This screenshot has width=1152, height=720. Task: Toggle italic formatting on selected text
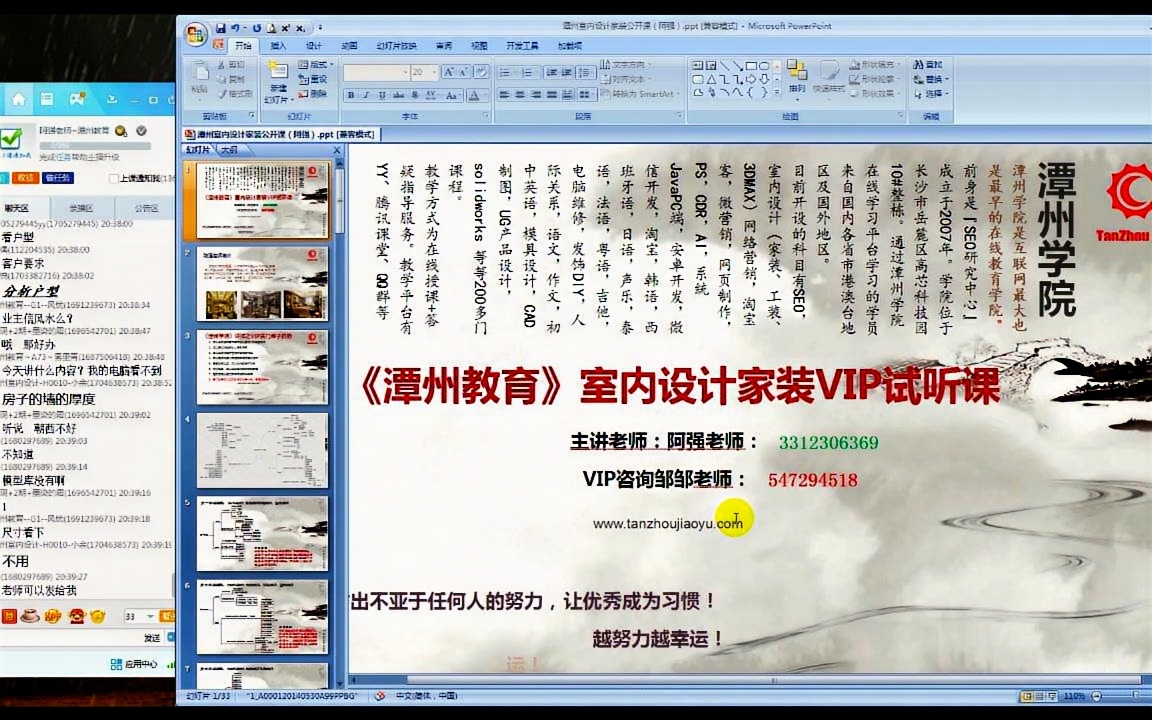[x=367, y=93]
